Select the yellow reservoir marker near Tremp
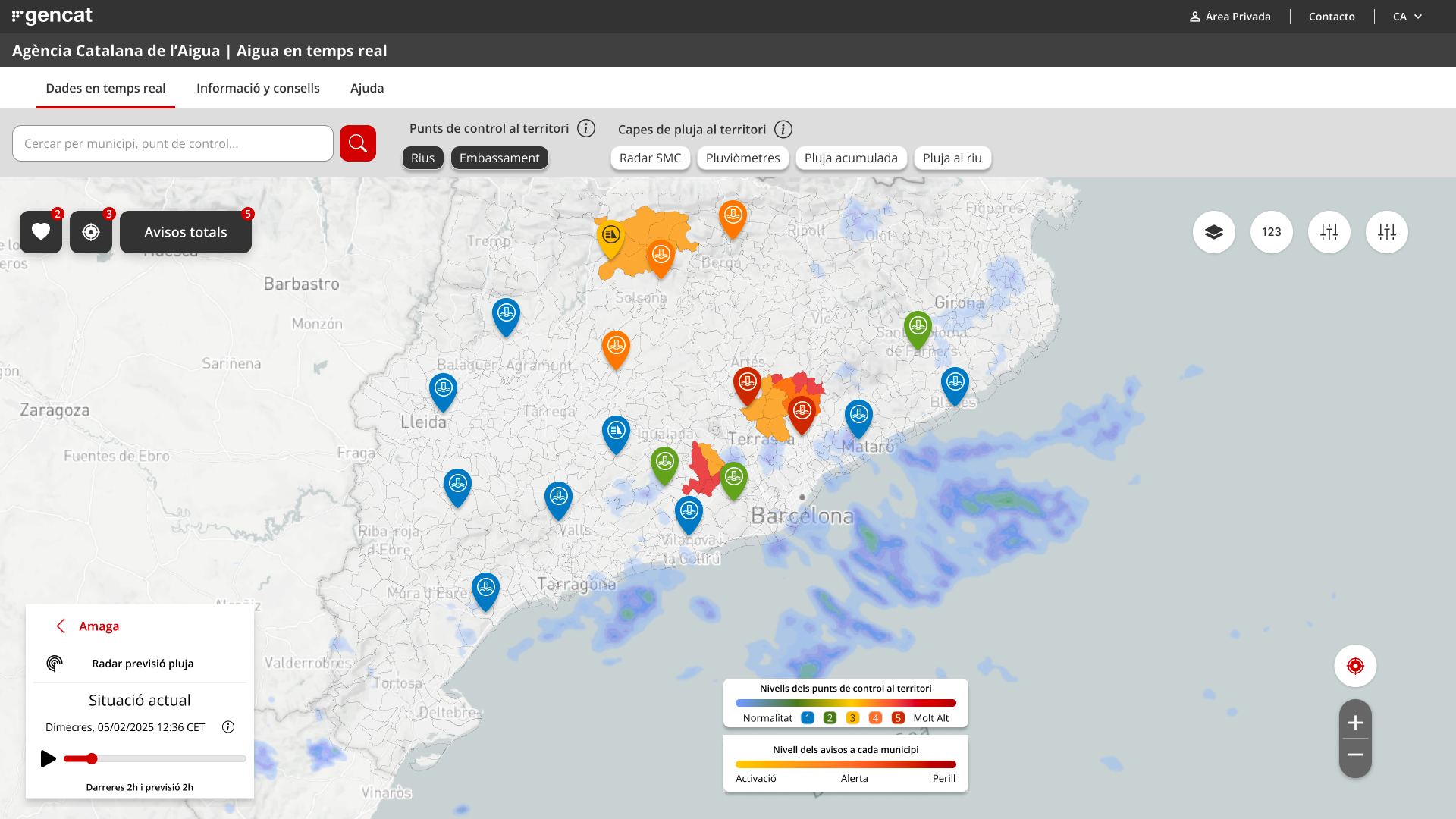Viewport: 1456px width, 819px height. [x=610, y=237]
